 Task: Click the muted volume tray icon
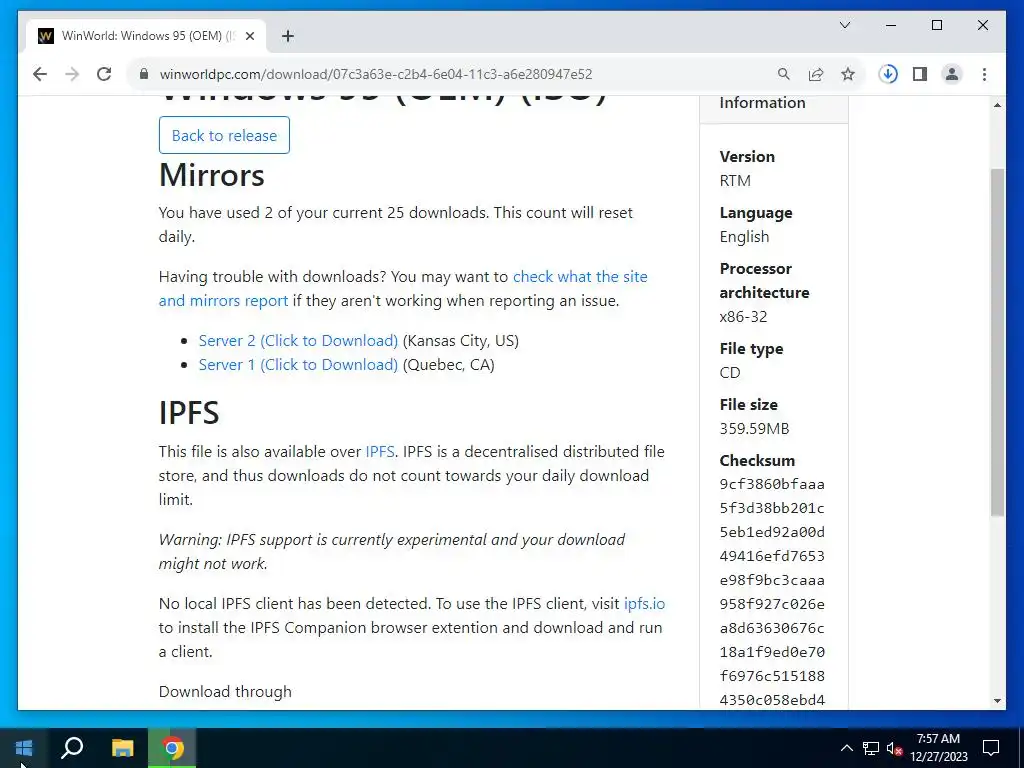(x=894, y=748)
